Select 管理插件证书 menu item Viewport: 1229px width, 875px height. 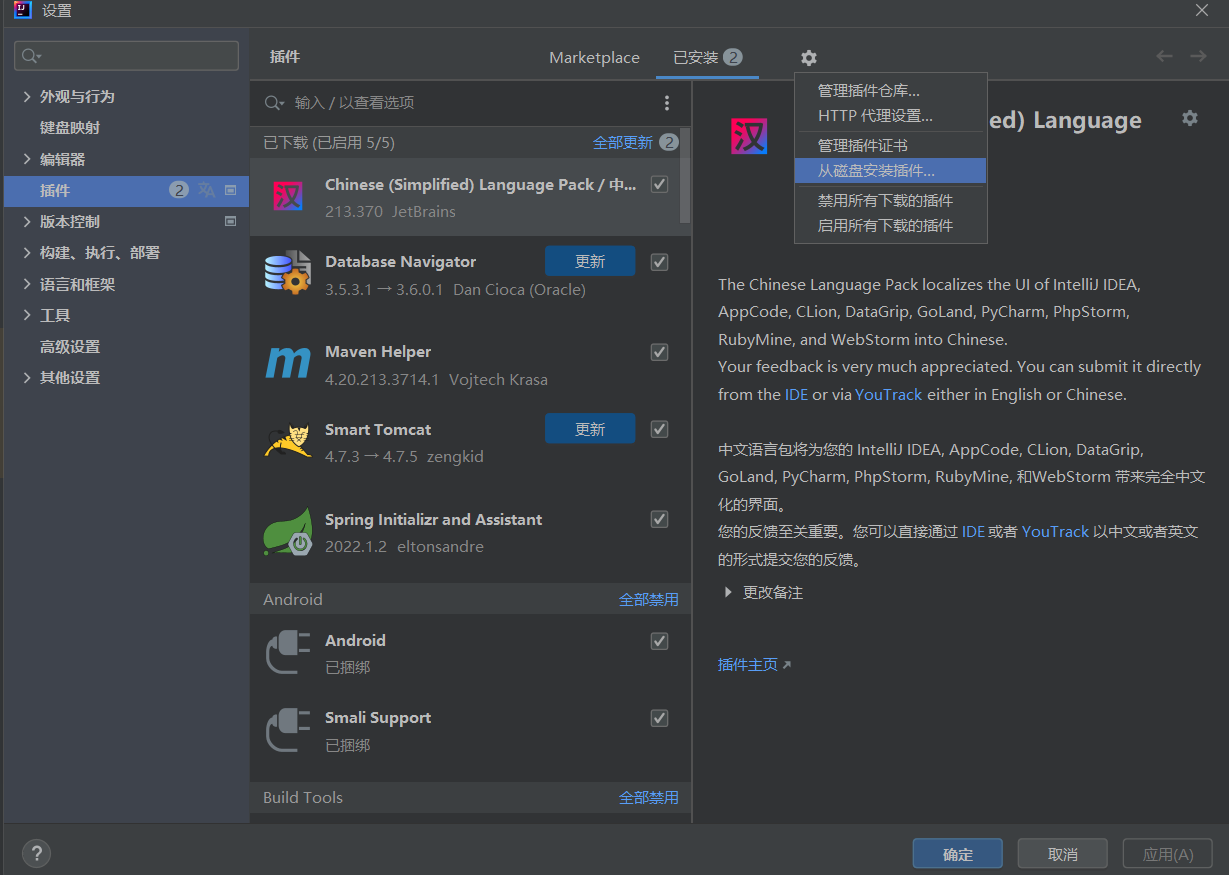[x=891, y=146]
